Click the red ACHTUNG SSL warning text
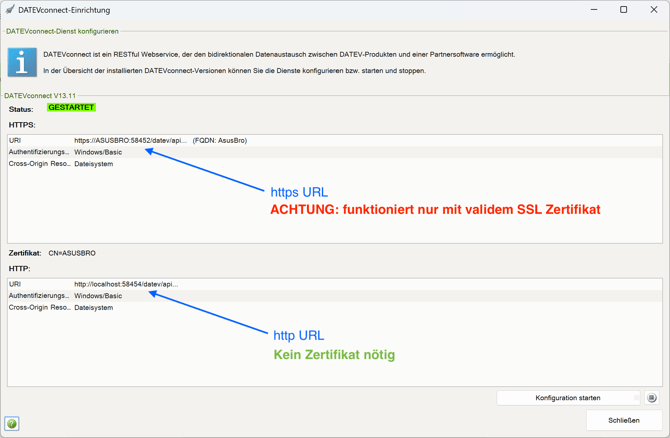 435,210
